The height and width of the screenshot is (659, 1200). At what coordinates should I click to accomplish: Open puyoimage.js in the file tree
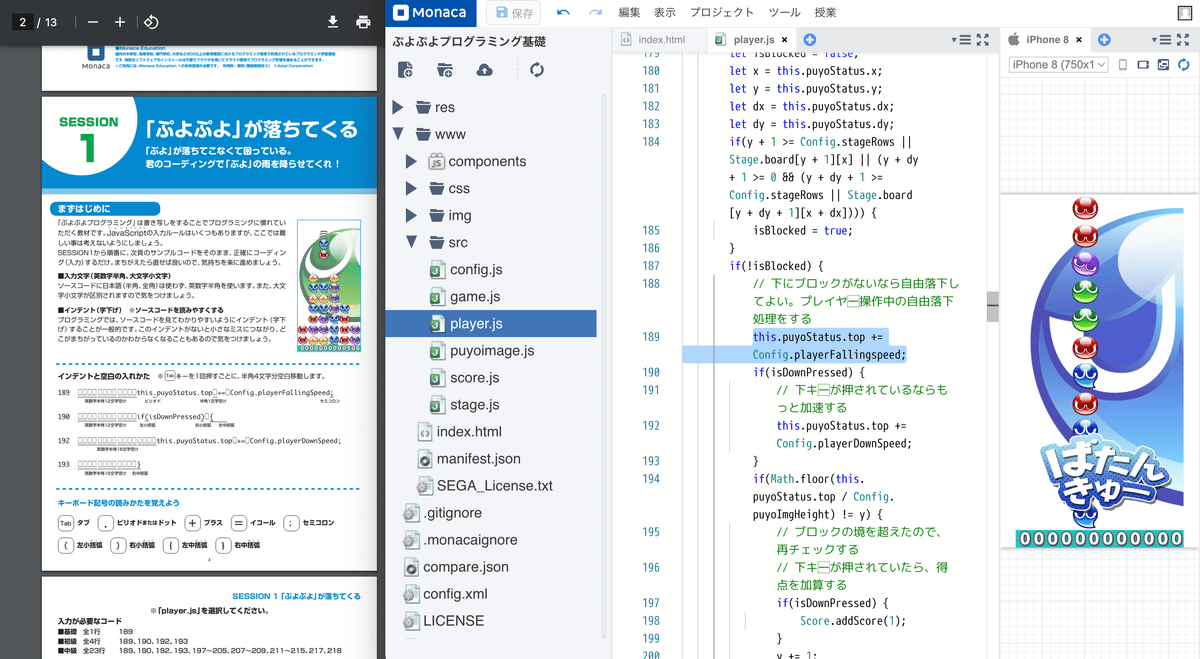(x=492, y=351)
